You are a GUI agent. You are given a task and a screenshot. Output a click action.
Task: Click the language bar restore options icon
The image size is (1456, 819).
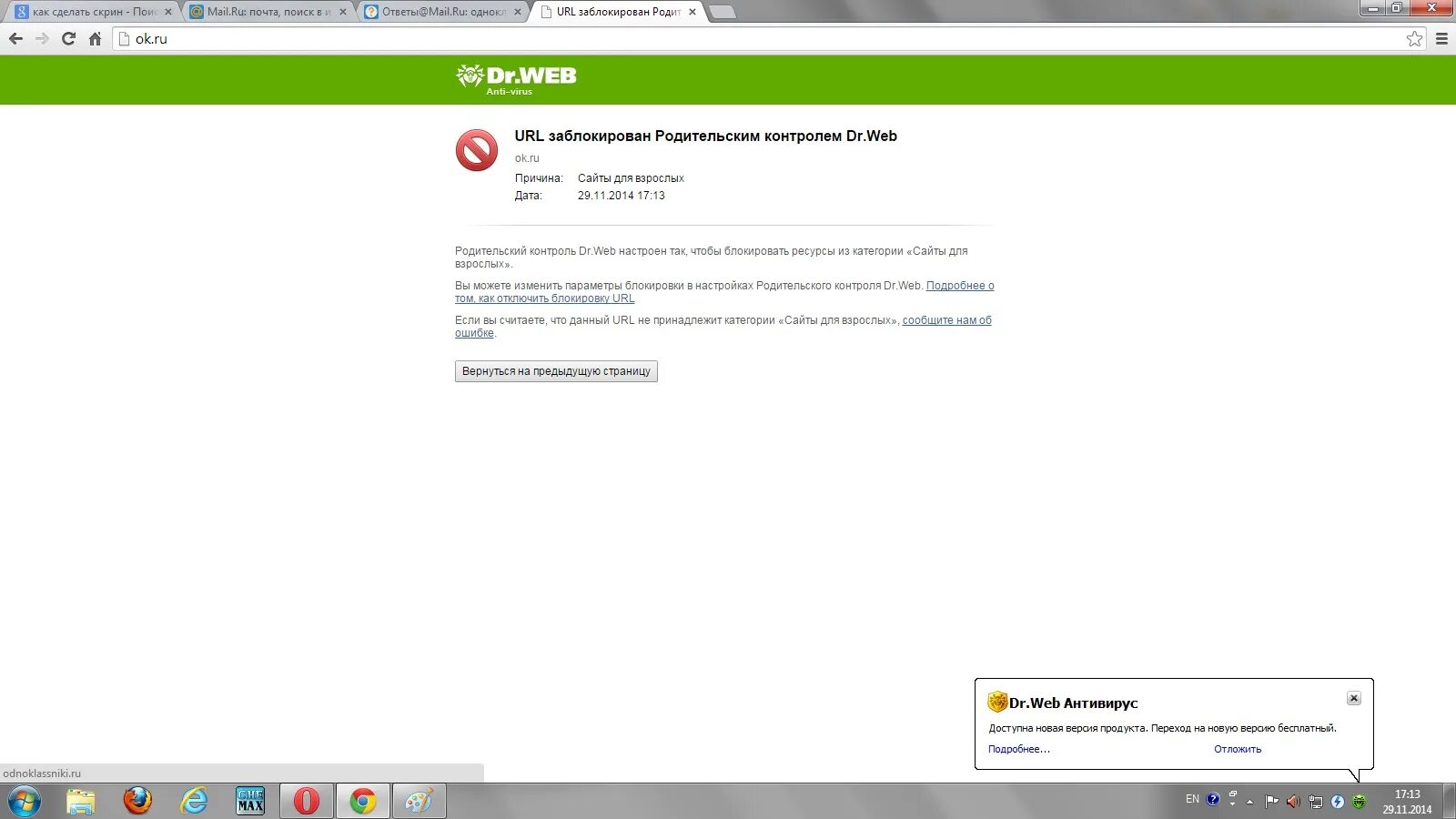(x=1233, y=794)
